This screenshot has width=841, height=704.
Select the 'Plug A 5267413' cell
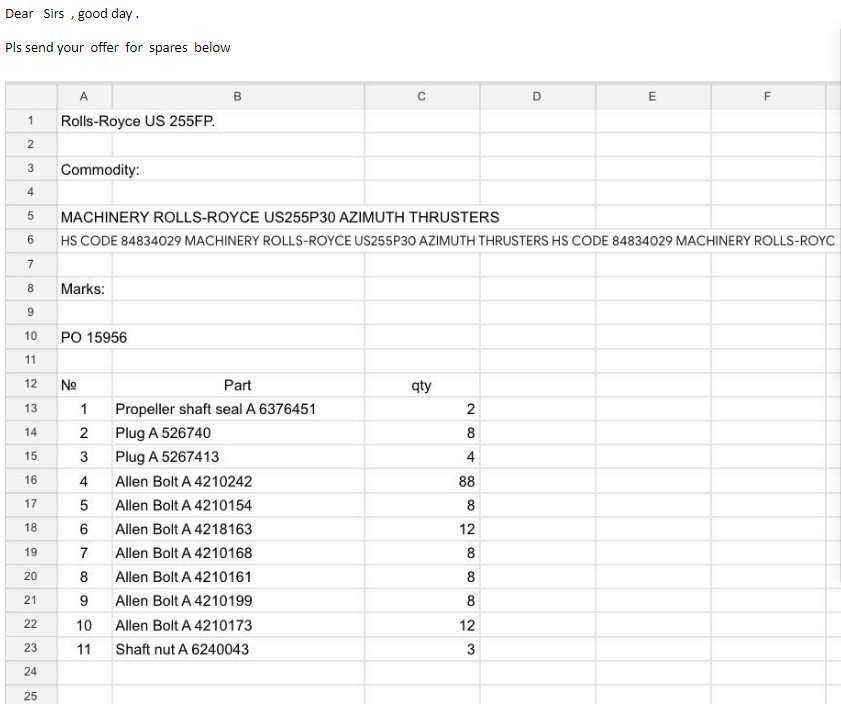pyautogui.click(x=167, y=457)
